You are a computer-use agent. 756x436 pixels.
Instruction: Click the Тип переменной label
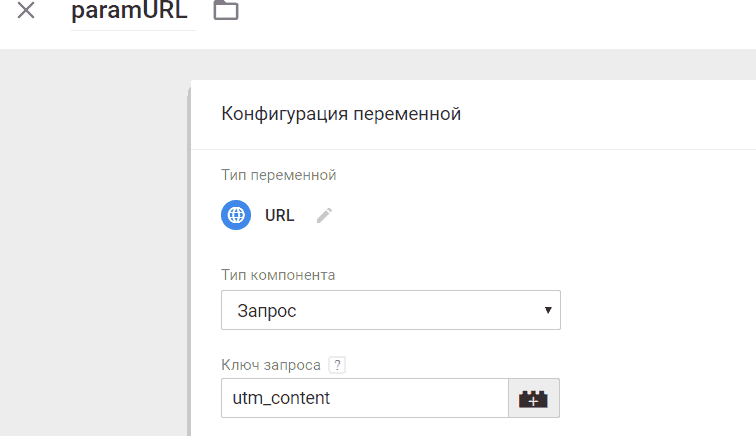[x=279, y=175]
